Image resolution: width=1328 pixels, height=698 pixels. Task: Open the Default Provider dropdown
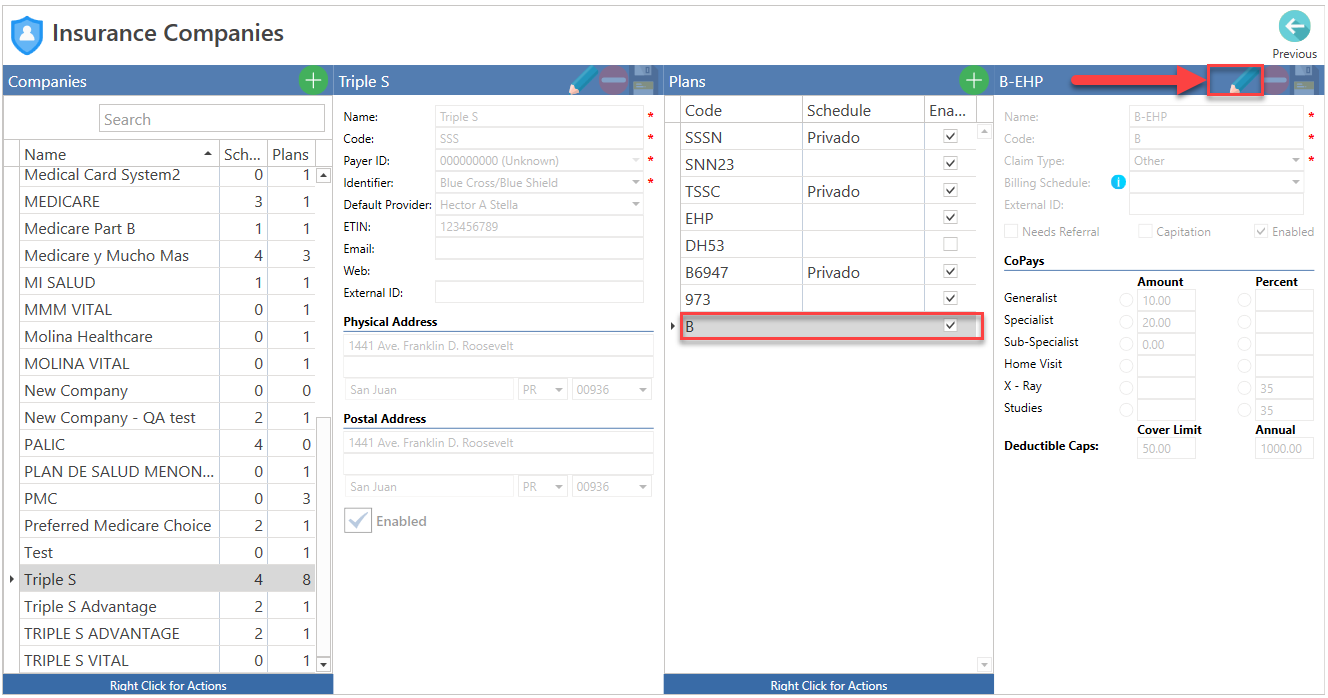[635, 204]
